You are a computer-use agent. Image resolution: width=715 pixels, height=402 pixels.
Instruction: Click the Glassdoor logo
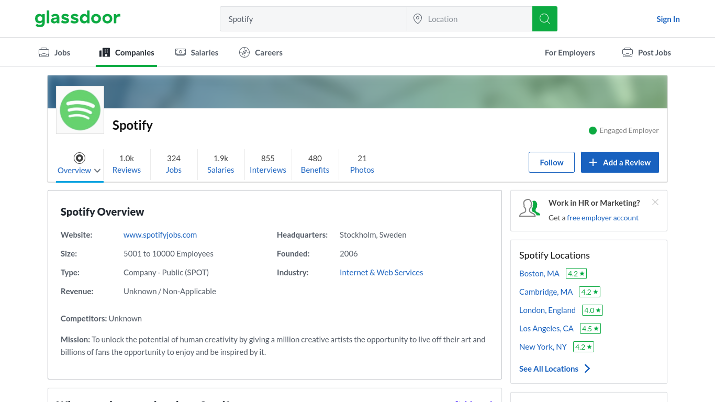78,18
